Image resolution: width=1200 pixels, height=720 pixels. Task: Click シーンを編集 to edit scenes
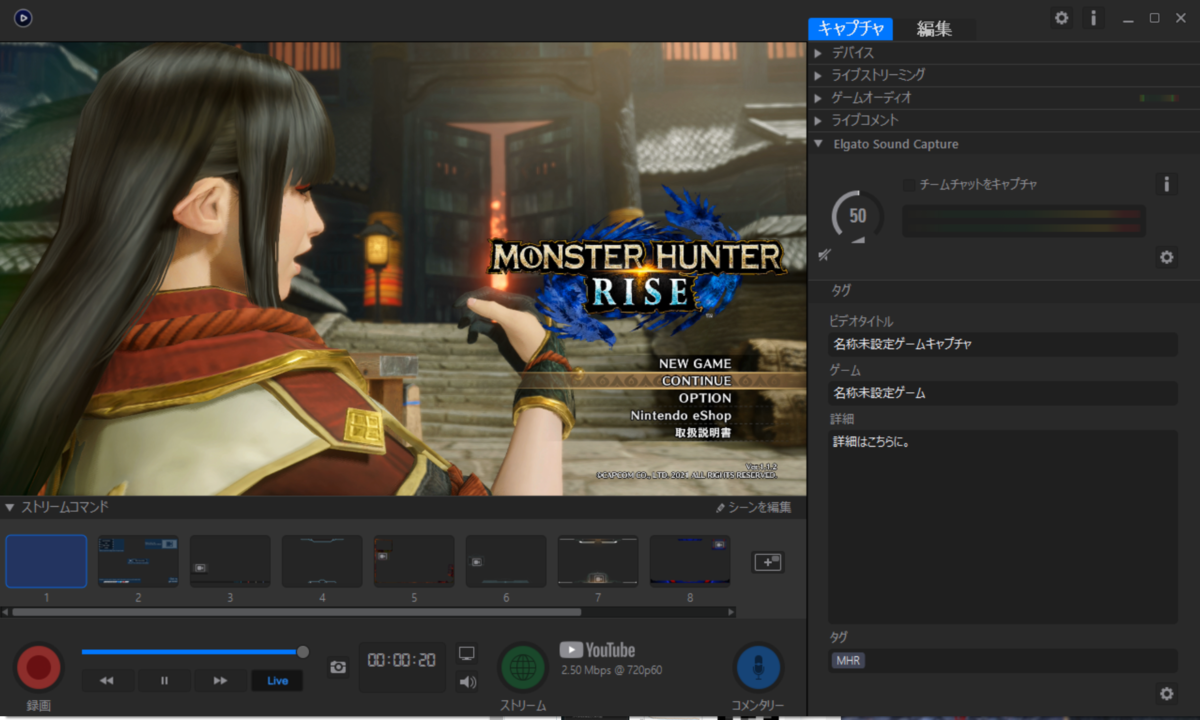(754, 508)
